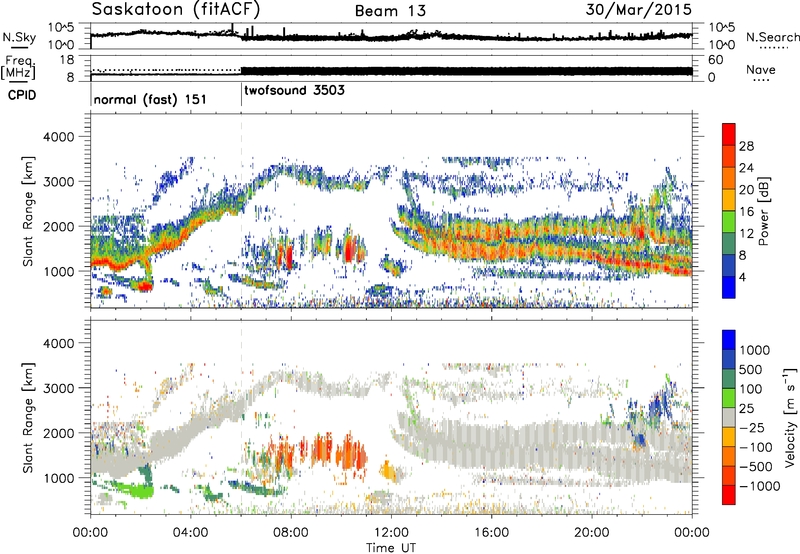Viewport: 800px width, 554px height.
Task: Click the twofsound 3503 CPID entry
Action: 294,91
